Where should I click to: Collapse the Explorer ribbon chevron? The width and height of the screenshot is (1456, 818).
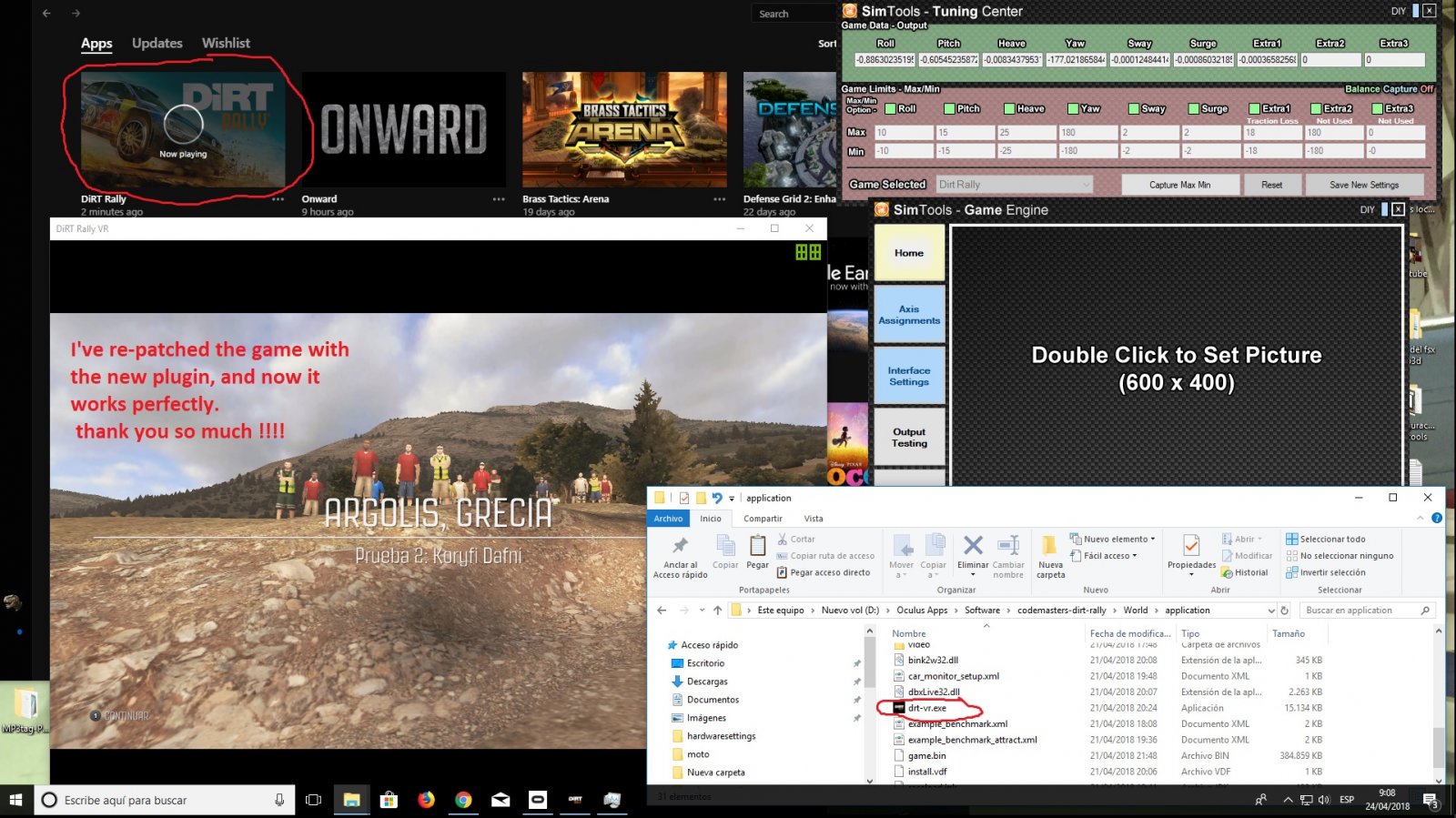(1421, 518)
